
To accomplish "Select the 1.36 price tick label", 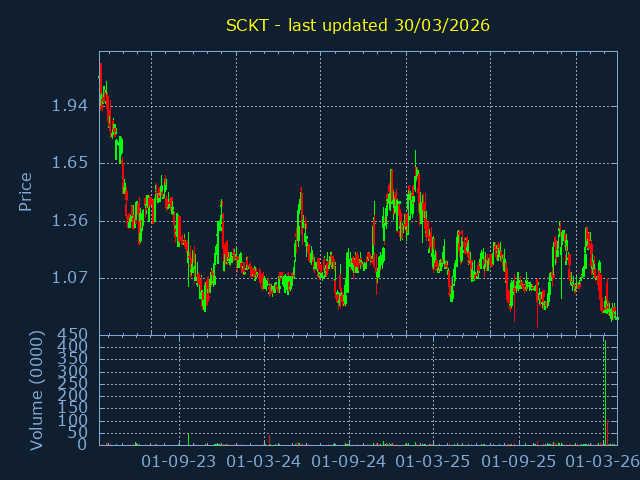I will pyautogui.click(x=70, y=221).
